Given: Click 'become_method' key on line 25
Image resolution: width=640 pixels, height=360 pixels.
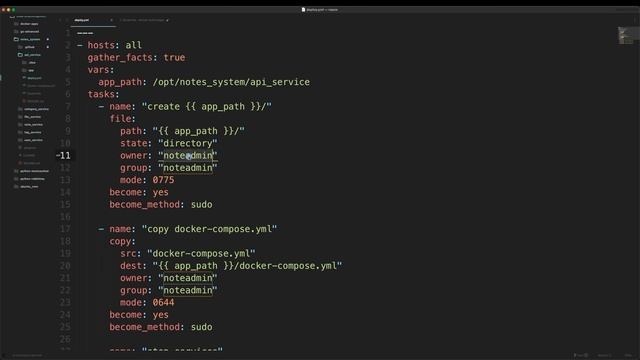Looking at the screenshot, I should 144,327.
